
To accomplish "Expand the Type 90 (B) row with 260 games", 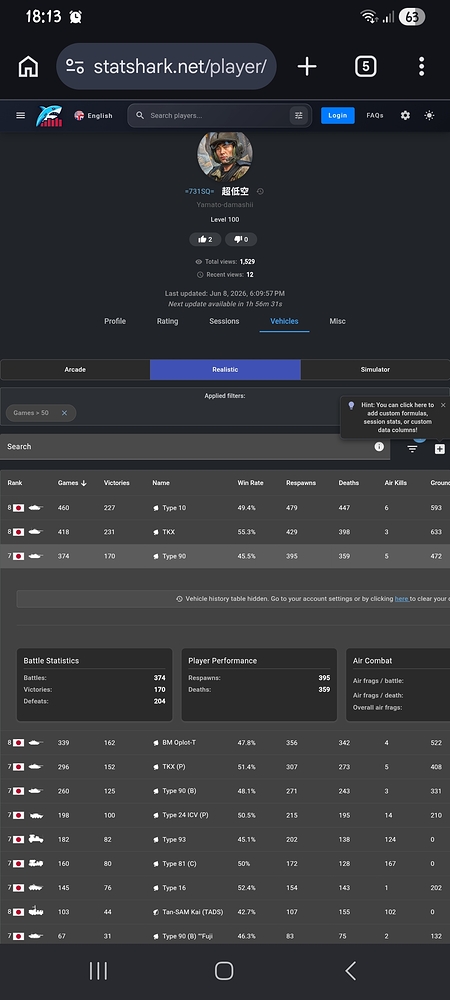I will coord(225,791).
